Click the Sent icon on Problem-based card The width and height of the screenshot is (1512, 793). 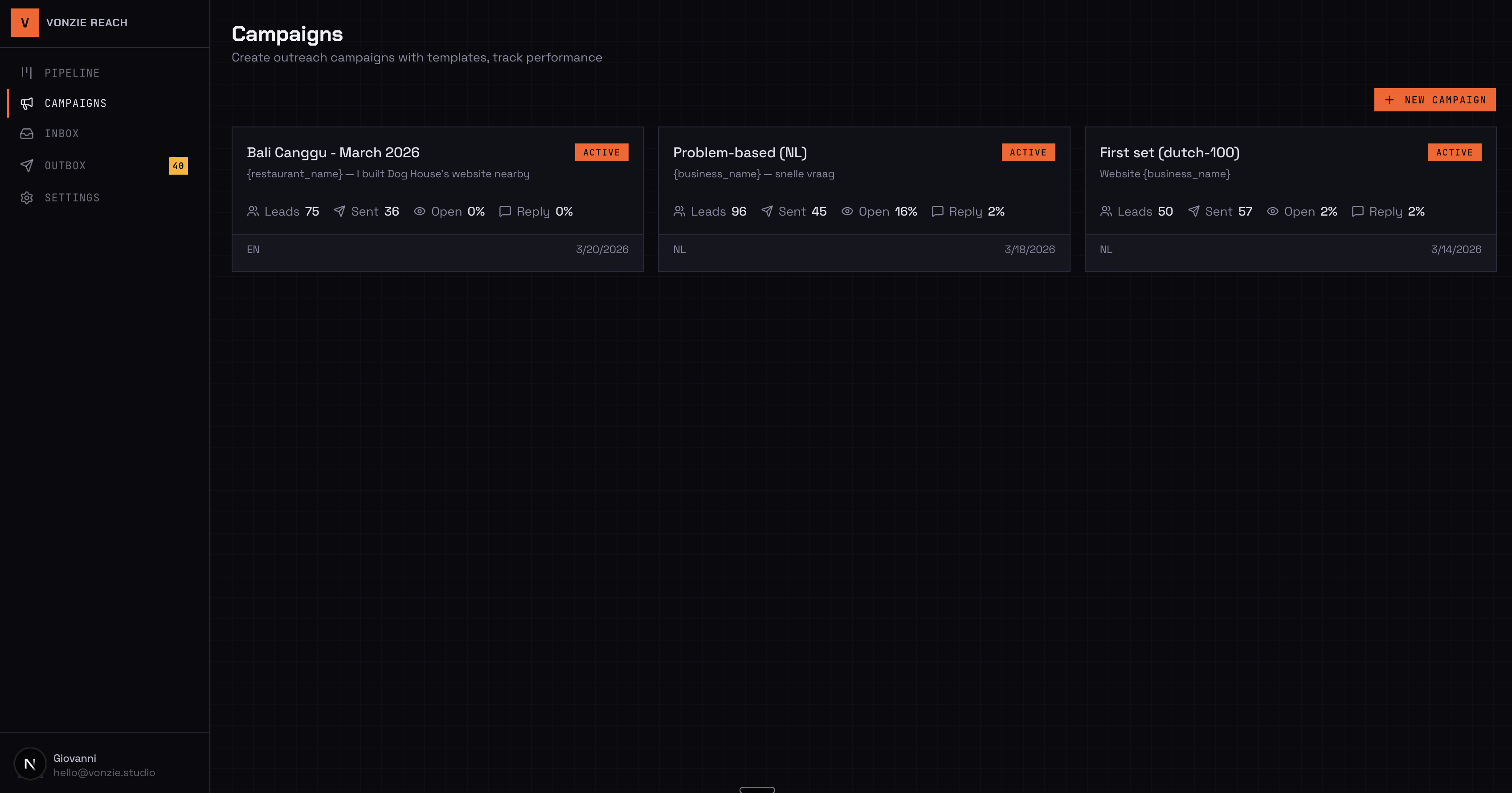pyautogui.click(x=767, y=211)
